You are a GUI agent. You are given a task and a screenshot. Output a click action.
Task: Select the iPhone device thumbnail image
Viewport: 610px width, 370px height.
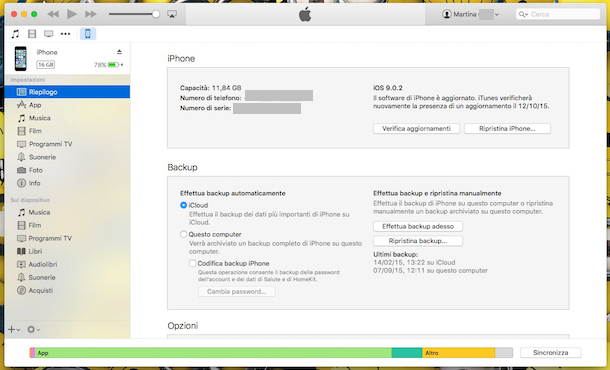coord(21,58)
